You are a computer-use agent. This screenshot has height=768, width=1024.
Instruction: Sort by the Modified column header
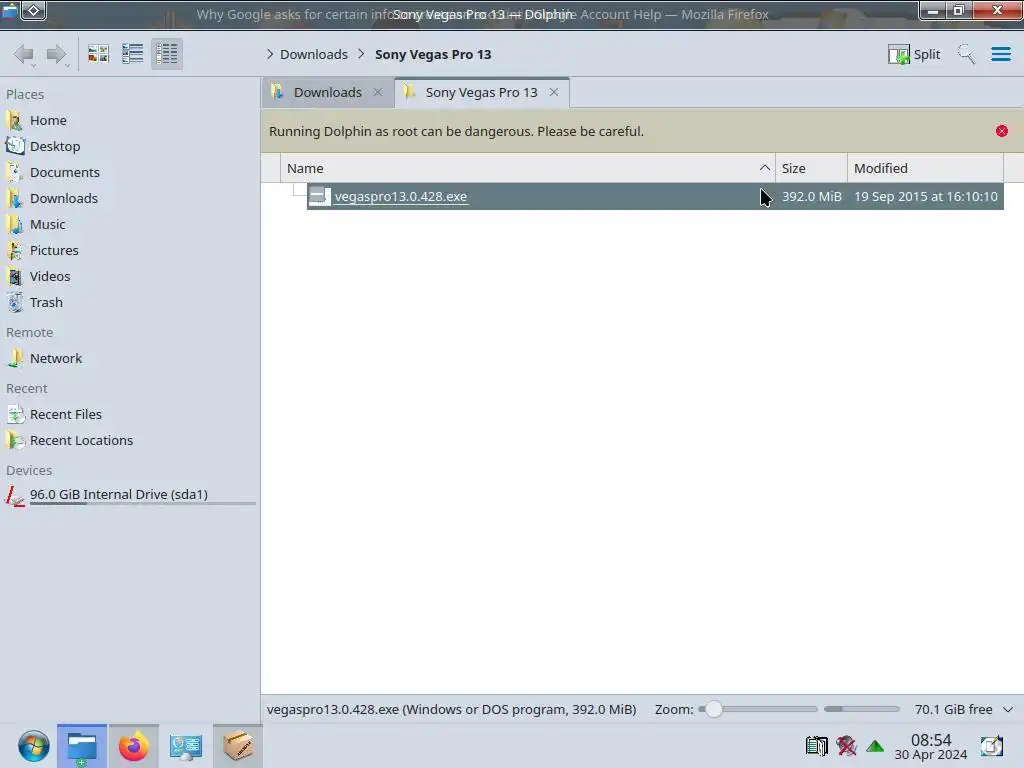pos(925,168)
